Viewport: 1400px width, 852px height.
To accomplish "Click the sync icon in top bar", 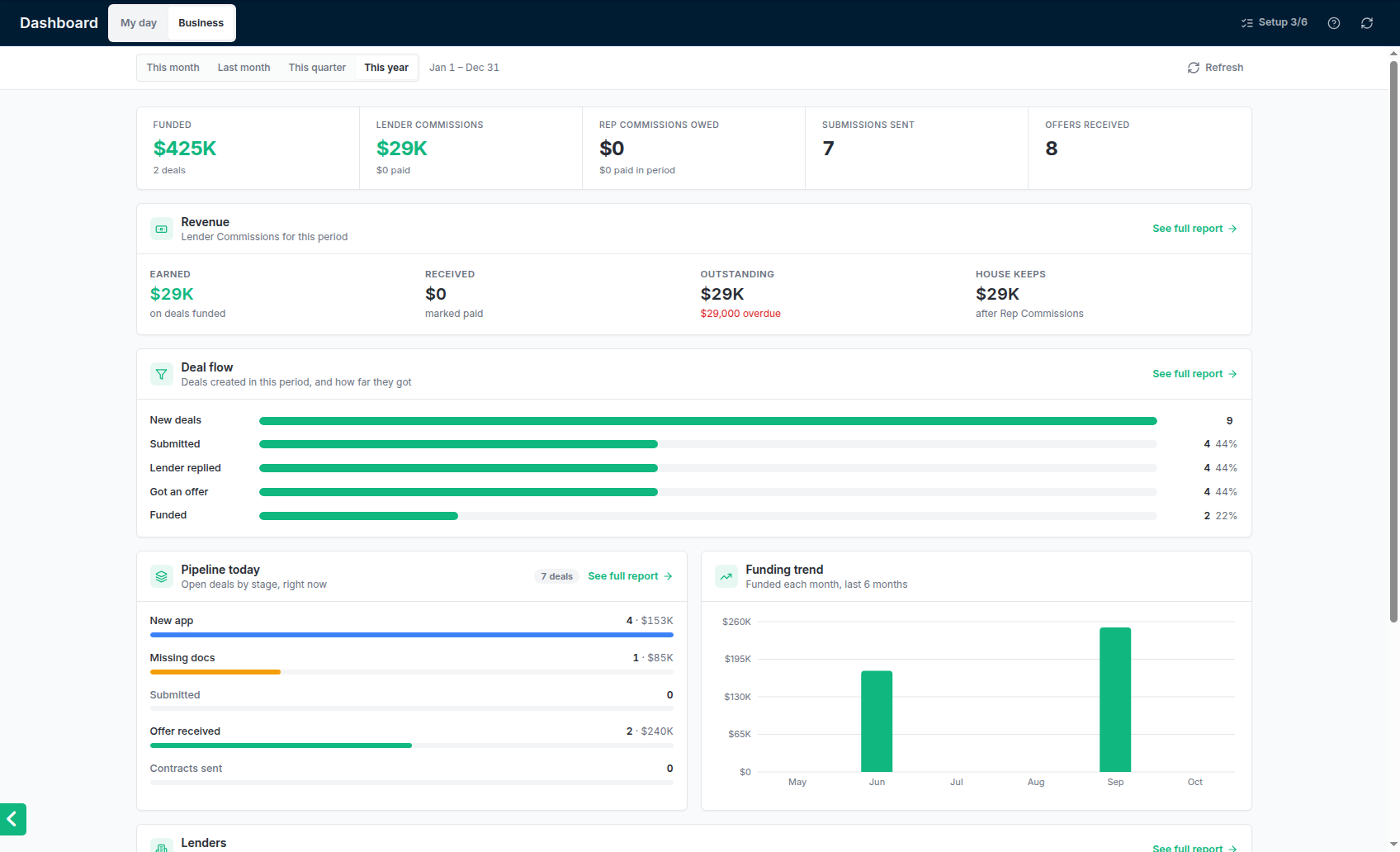I will coord(1367,23).
